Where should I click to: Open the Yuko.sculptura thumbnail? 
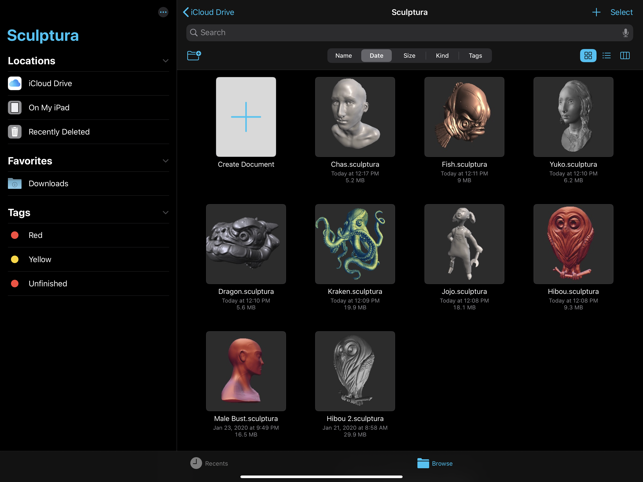[x=573, y=117]
